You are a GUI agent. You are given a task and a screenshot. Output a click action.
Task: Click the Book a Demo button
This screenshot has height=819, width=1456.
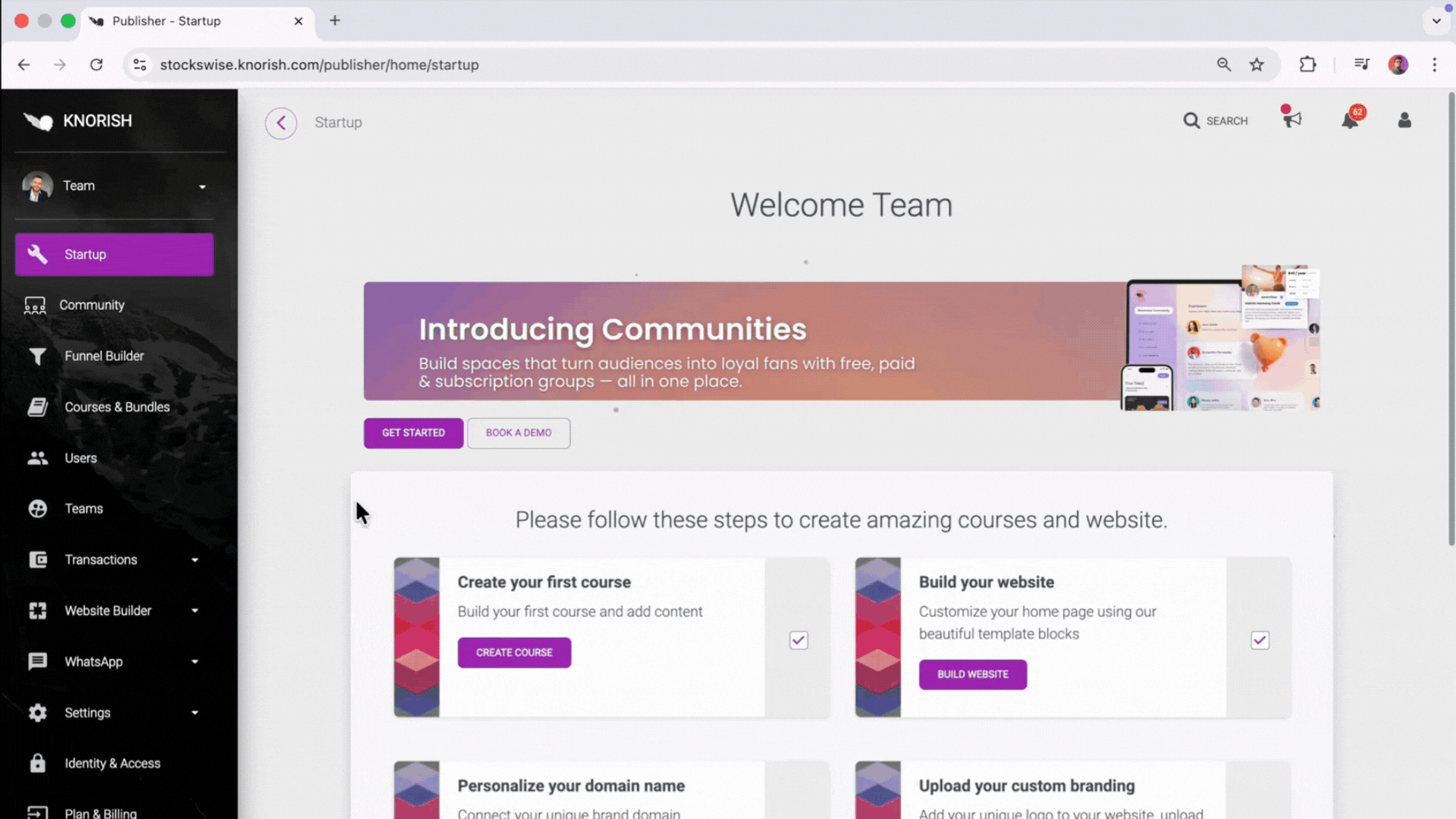pyautogui.click(x=519, y=433)
